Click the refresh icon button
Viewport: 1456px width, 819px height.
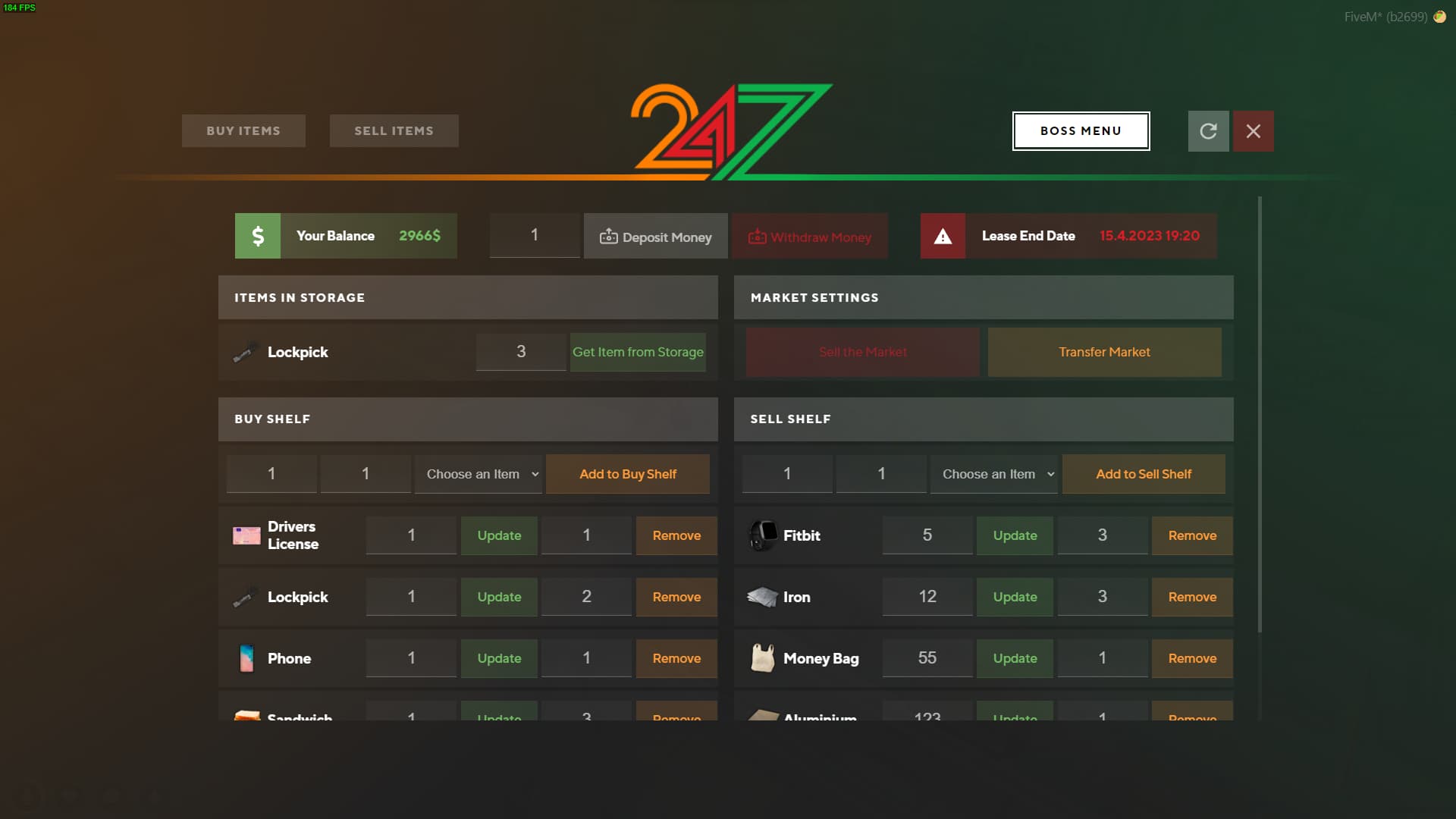1208,131
